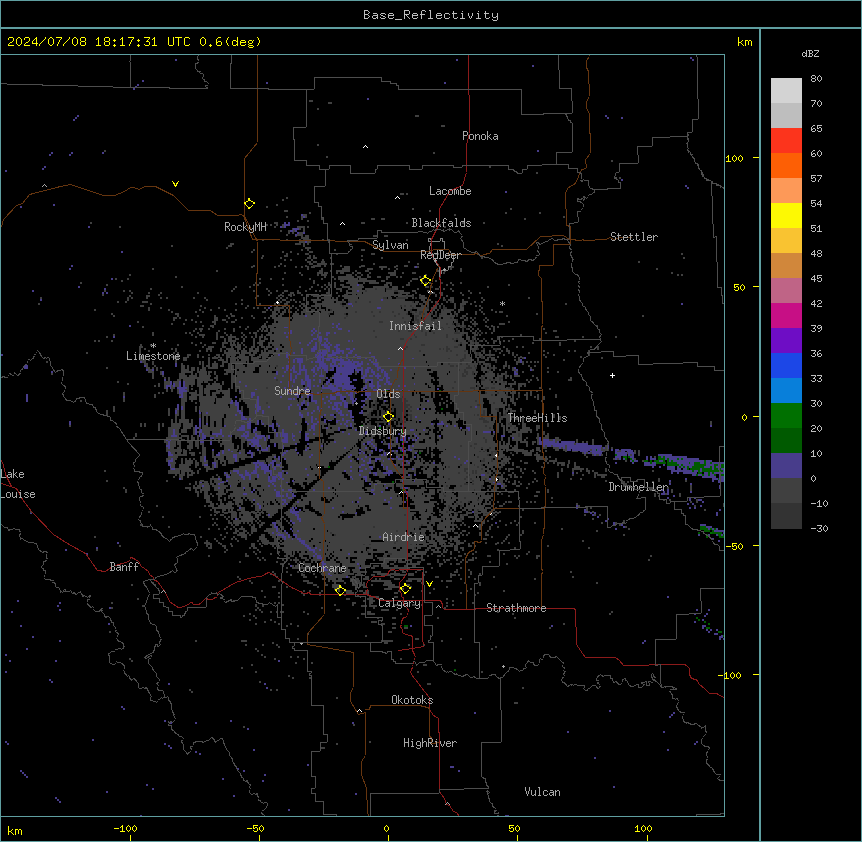The image size is (862, 842).
Task: Click the Sylvan town label
Action: pos(390,245)
